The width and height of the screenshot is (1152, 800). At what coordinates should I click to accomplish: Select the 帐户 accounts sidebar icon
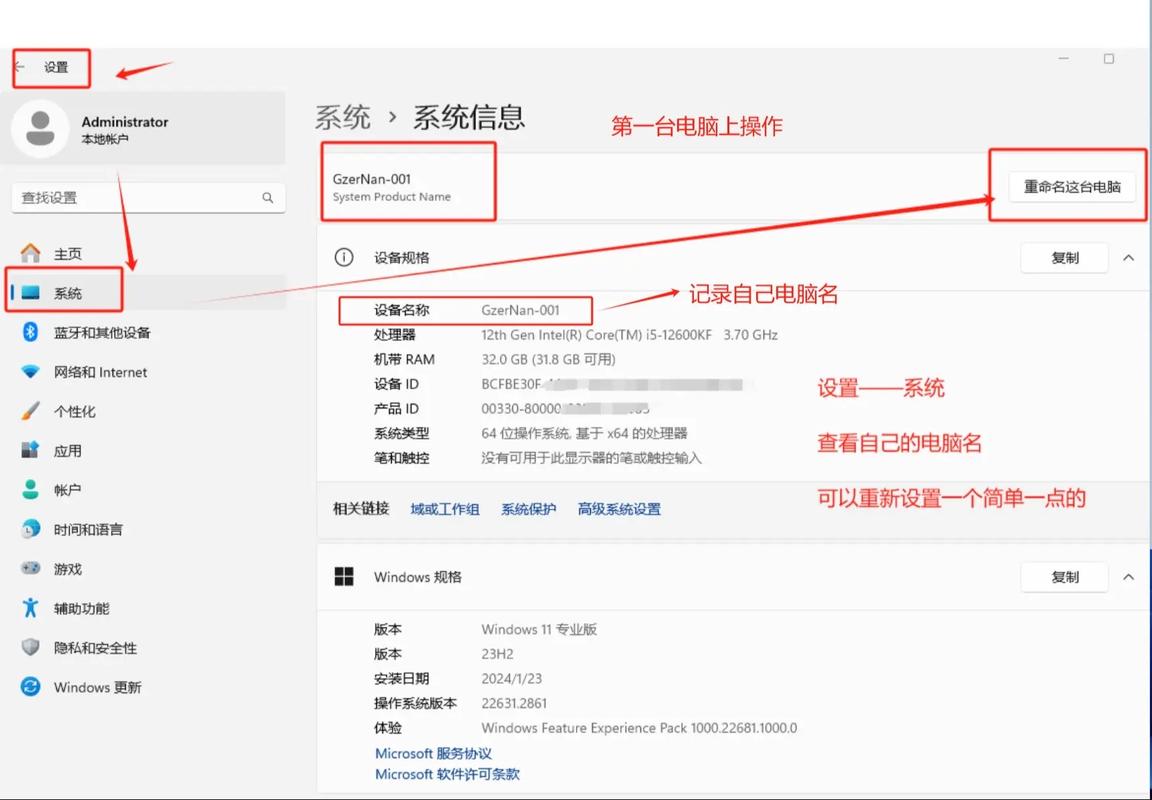pos(29,489)
